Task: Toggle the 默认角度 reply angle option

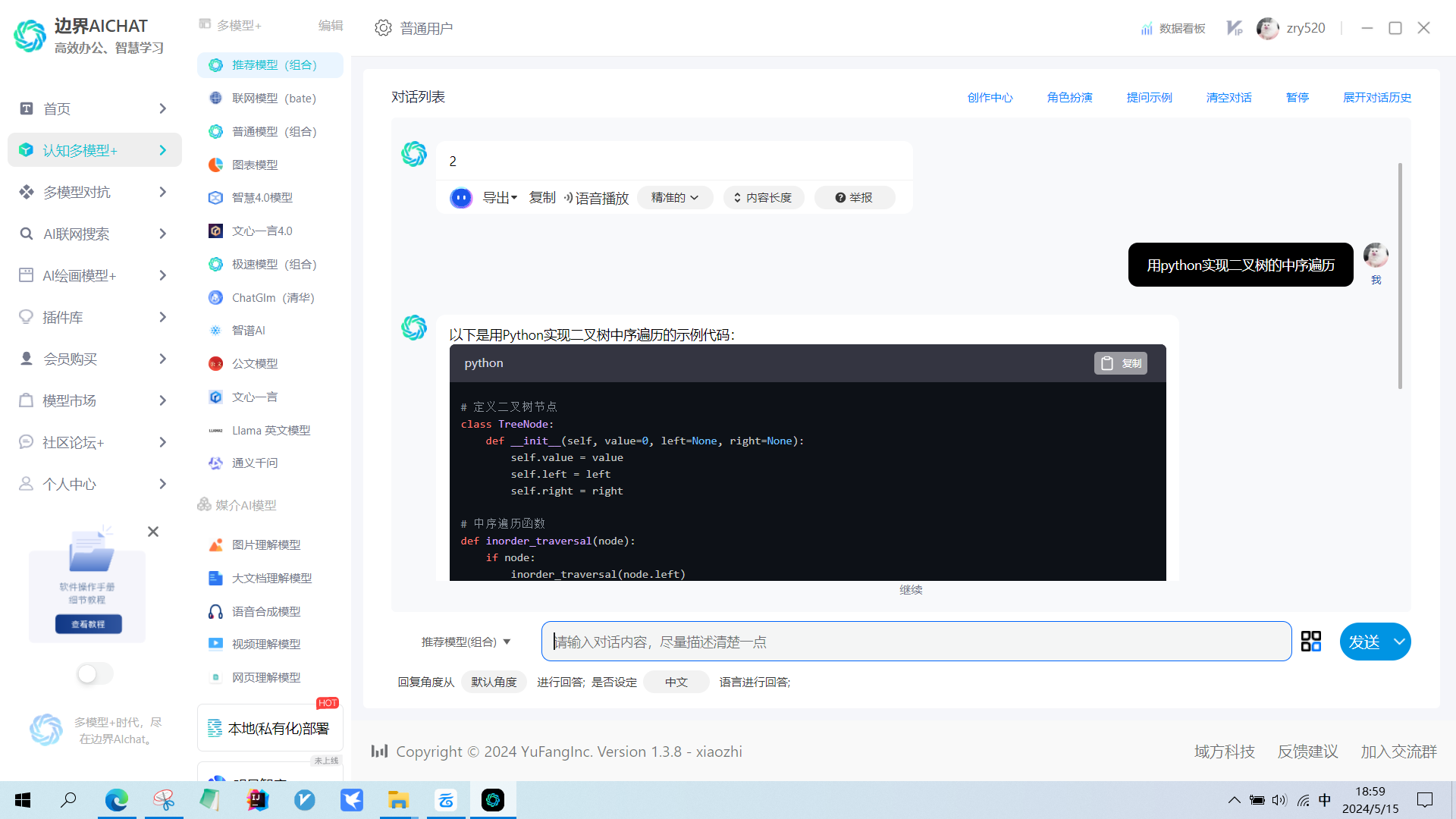Action: click(x=494, y=682)
